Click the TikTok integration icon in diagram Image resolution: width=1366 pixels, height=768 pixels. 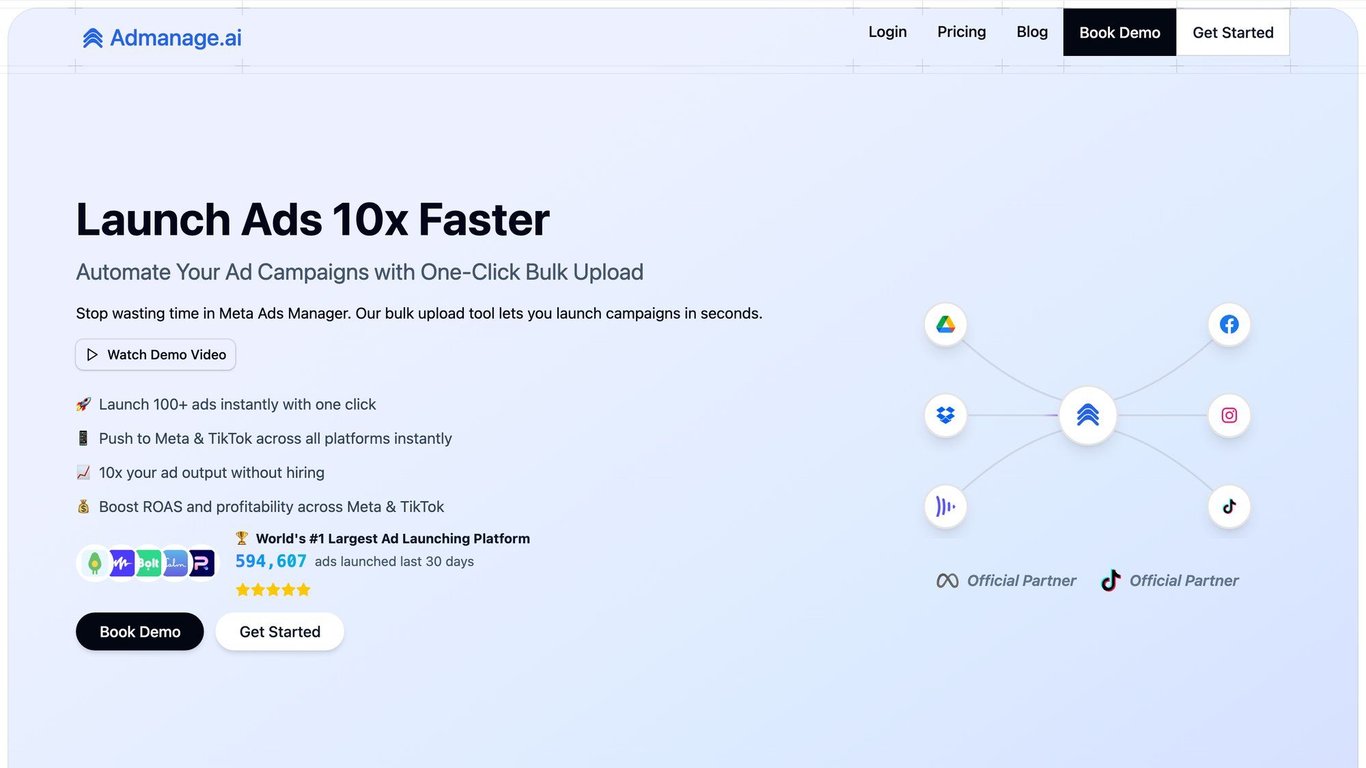coord(1229,506)
